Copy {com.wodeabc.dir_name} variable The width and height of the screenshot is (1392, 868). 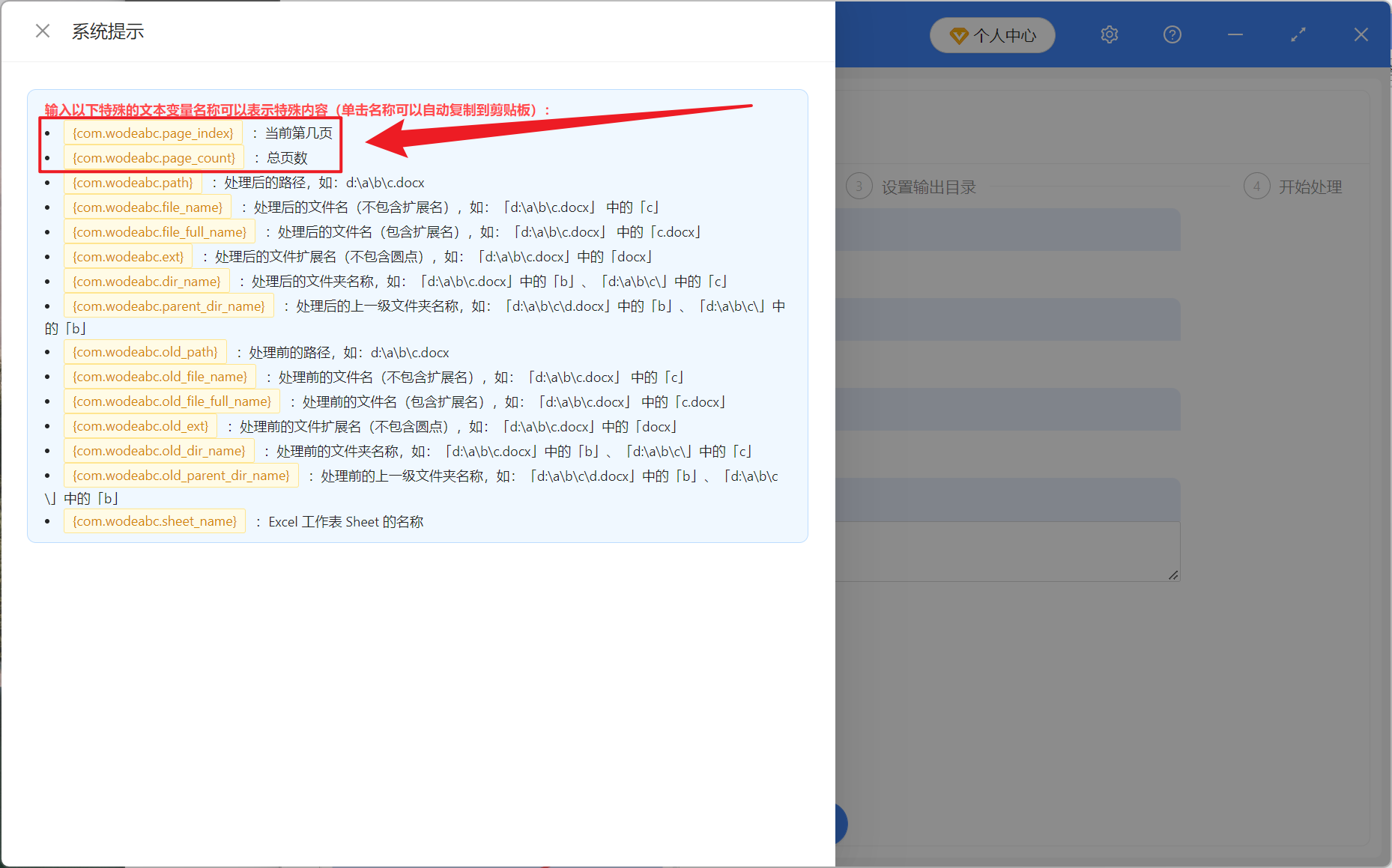click(146, 281)
